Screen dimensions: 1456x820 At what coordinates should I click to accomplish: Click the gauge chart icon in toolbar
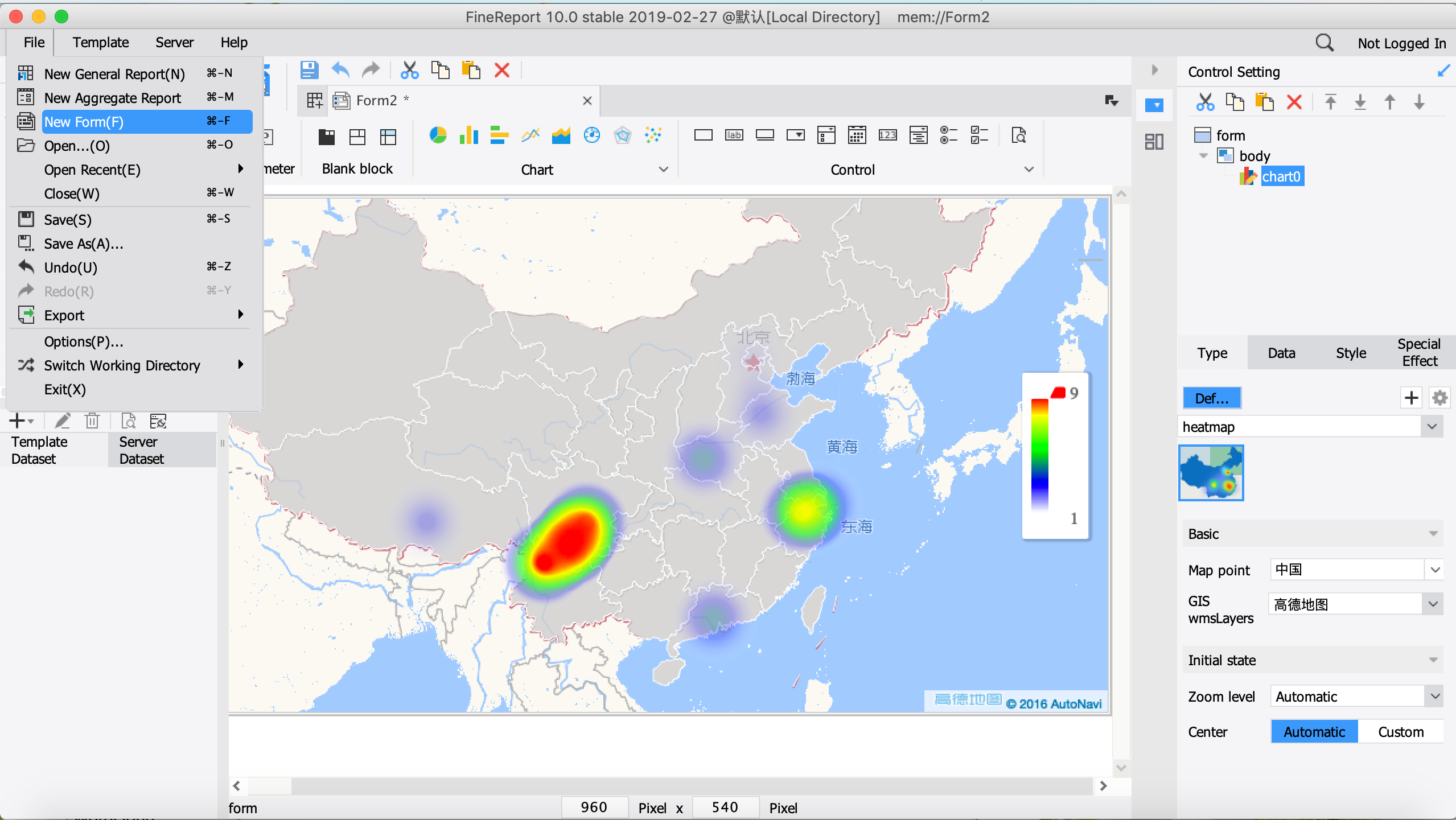592,135
